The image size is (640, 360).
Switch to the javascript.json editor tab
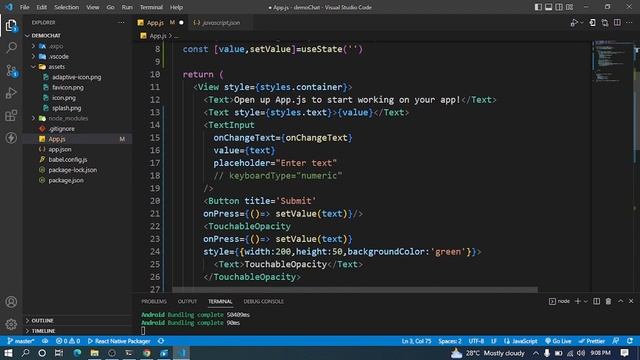pyautogui.click(x=221, y=23)
